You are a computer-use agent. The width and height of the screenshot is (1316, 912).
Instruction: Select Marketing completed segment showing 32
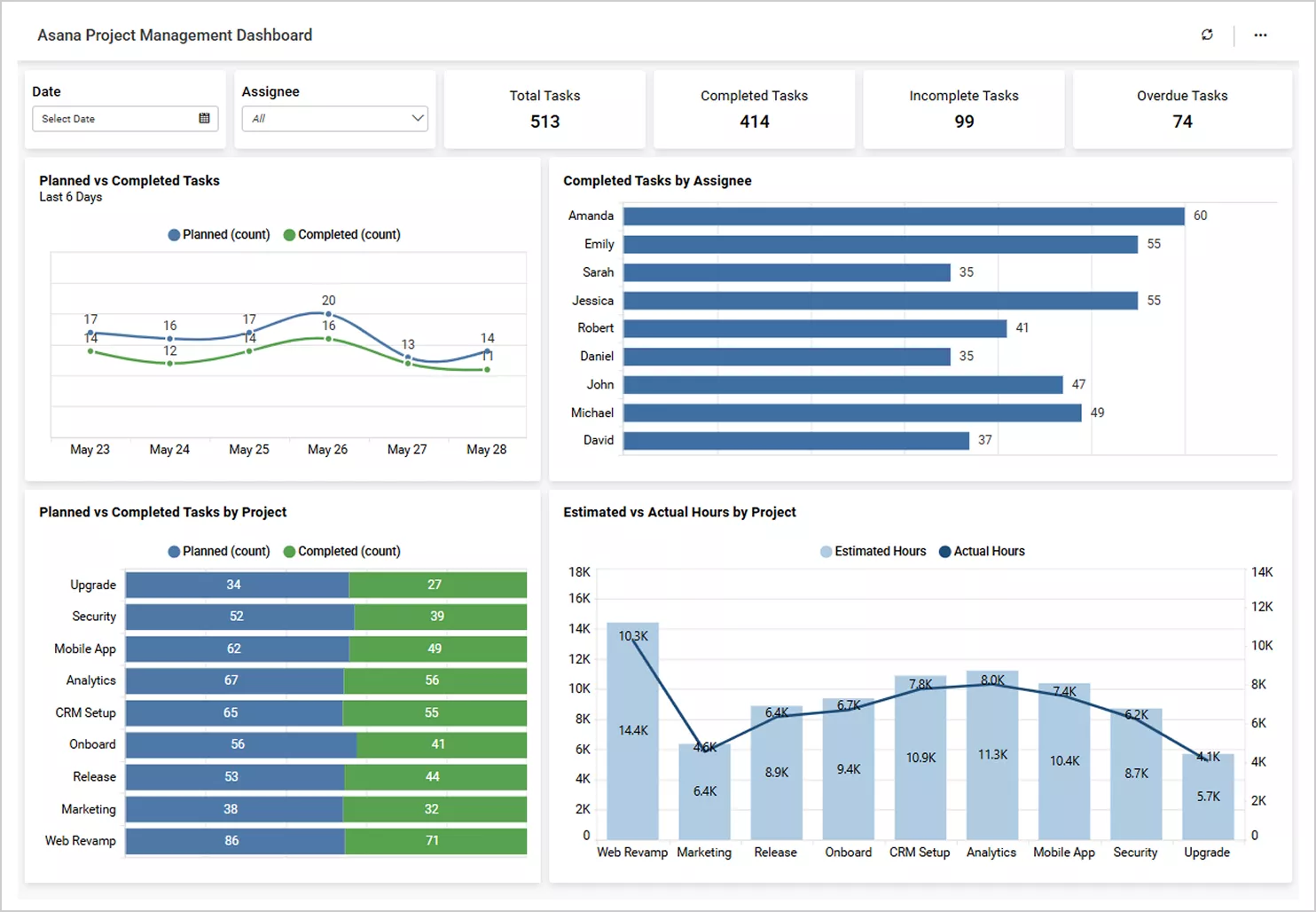click(435, 809)
